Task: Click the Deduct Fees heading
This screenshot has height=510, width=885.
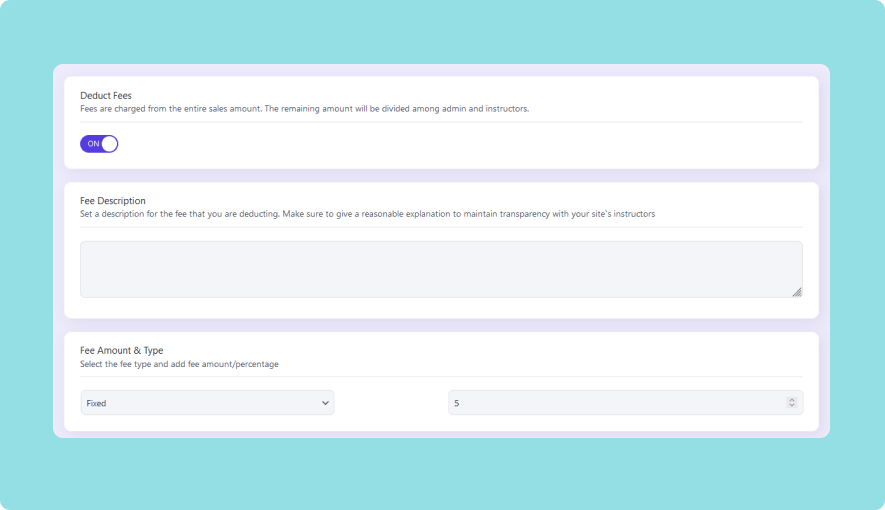Action: pyautogui.click(x=106, y=96)
